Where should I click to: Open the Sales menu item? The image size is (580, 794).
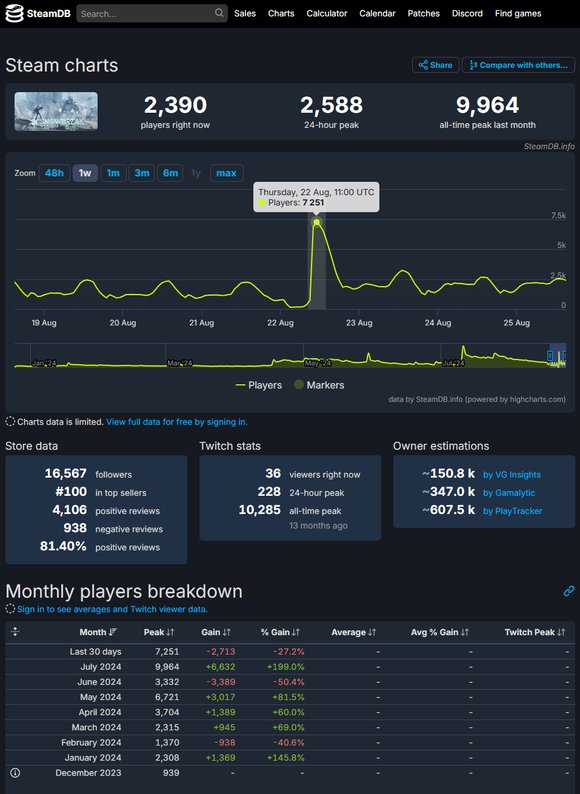(x=245, y=14)
